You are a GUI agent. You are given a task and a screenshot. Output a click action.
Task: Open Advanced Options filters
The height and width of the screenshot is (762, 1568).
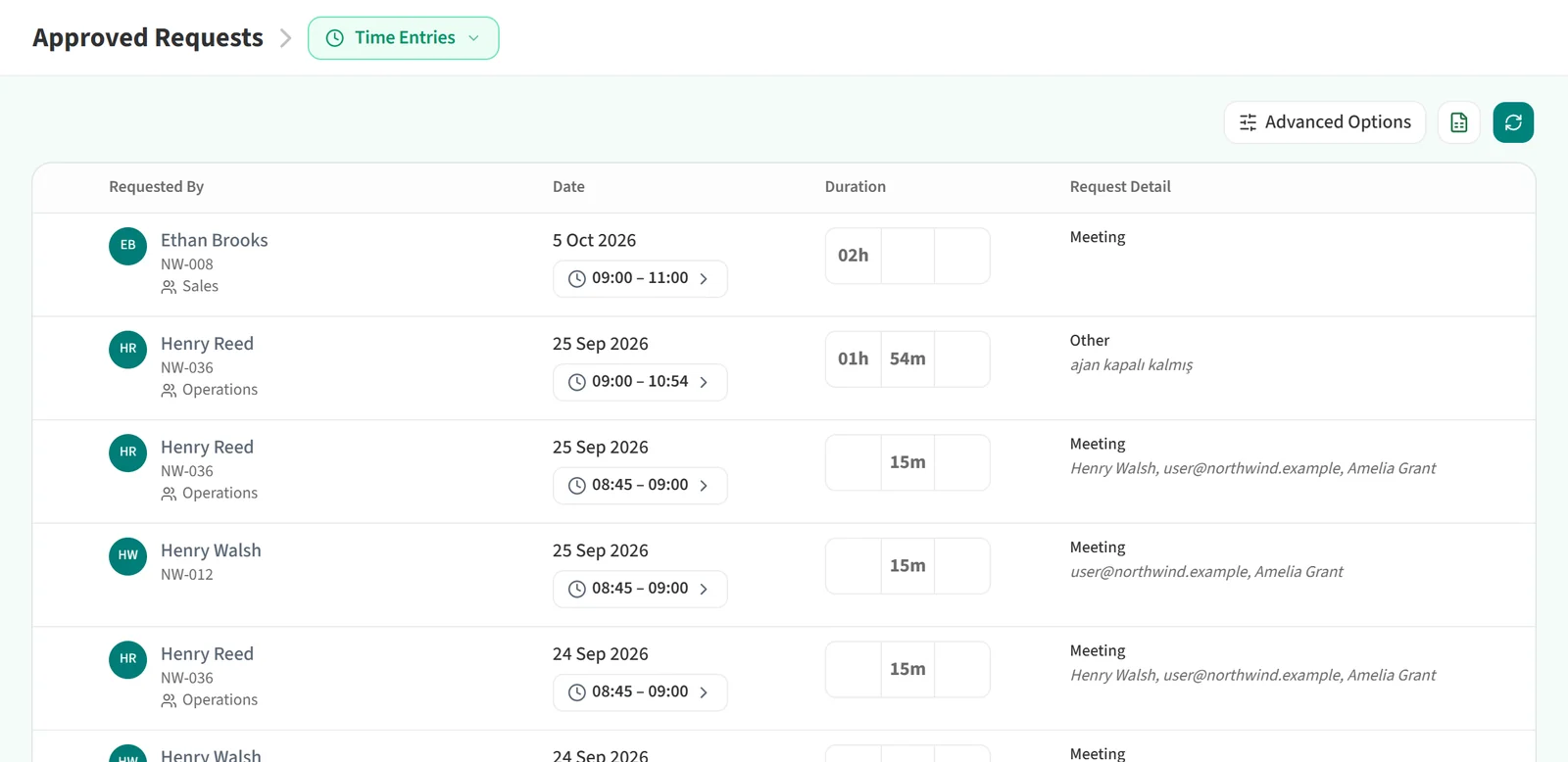tap(1325, 122)
